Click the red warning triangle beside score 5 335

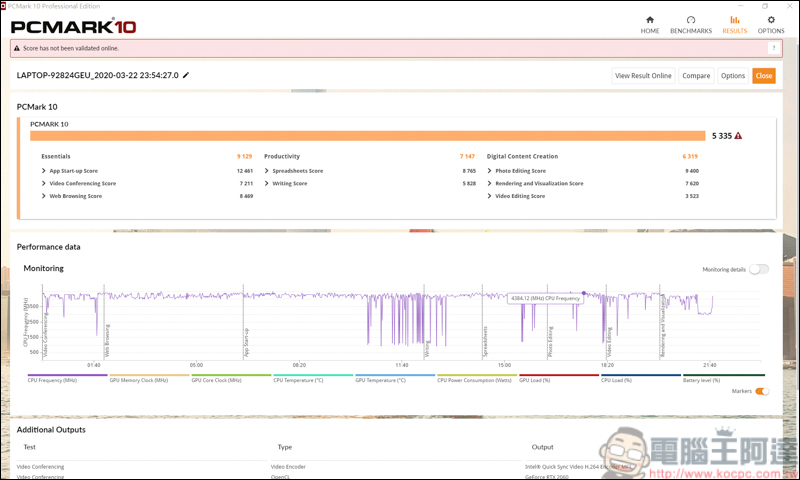[738, 136]
